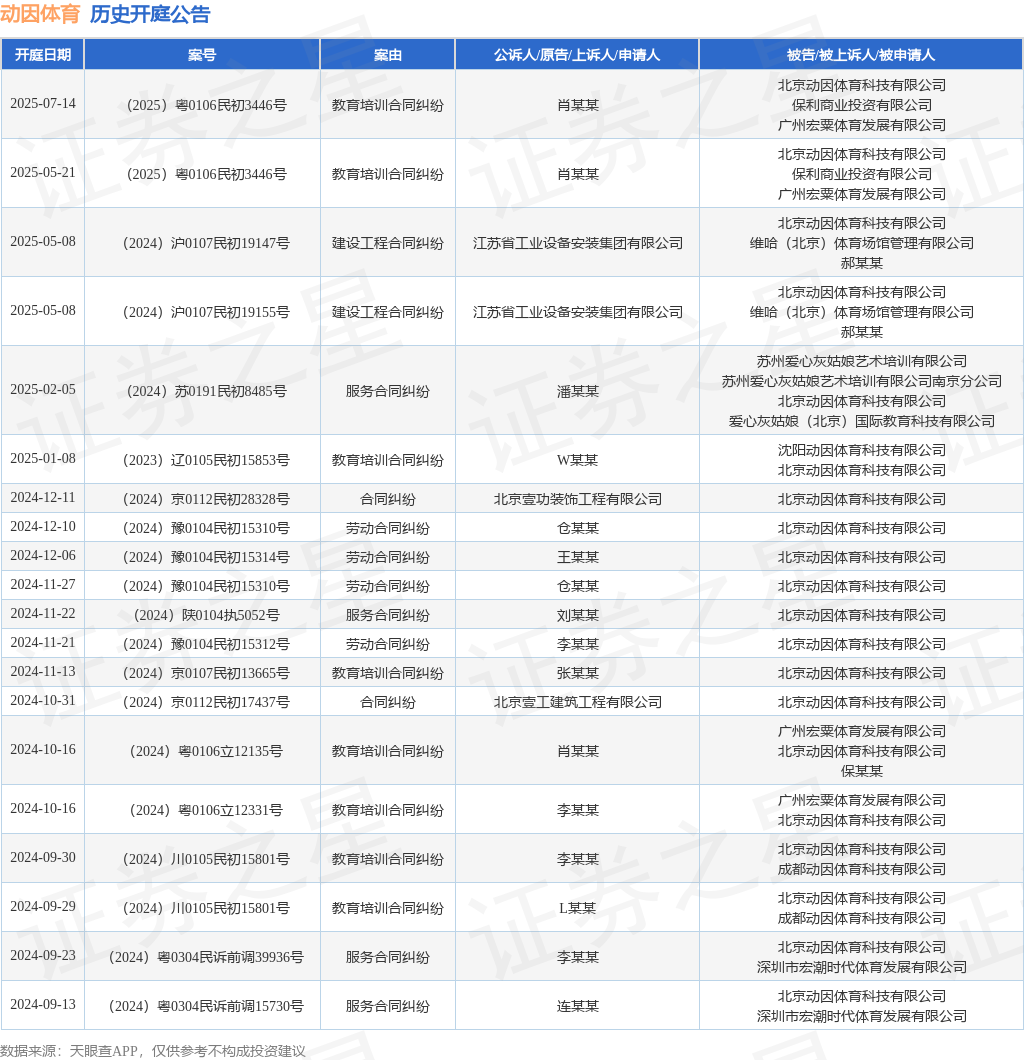Screen dimensions: 1024x1060
Task: Click plaintiff 北京壹工建筑工程有限公司
Action: tap(577, 702)
